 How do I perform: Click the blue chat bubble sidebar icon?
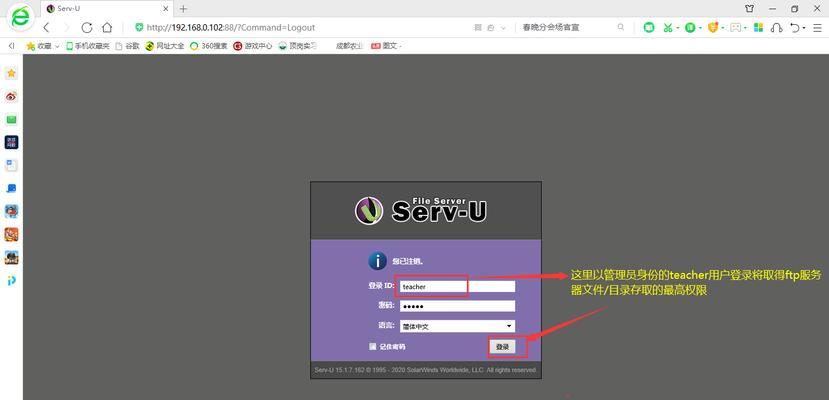[x=11, y=189]
